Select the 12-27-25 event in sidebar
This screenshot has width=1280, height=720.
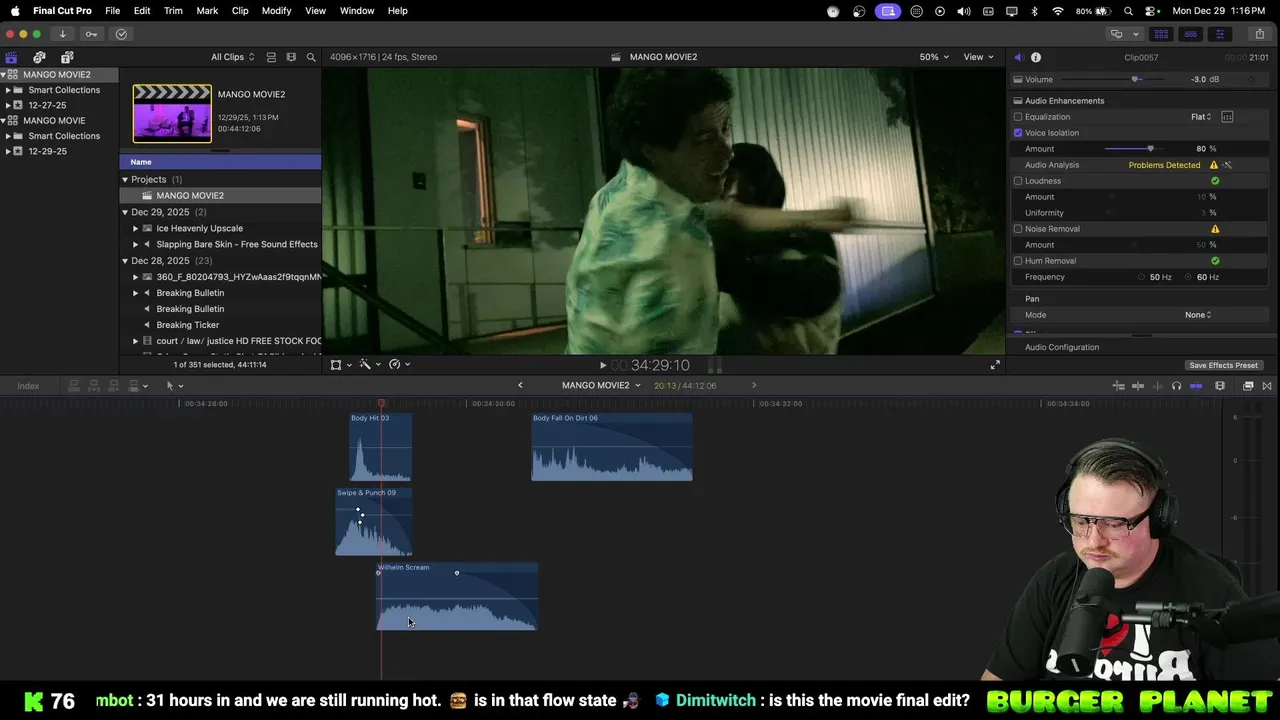click(47, 105)
